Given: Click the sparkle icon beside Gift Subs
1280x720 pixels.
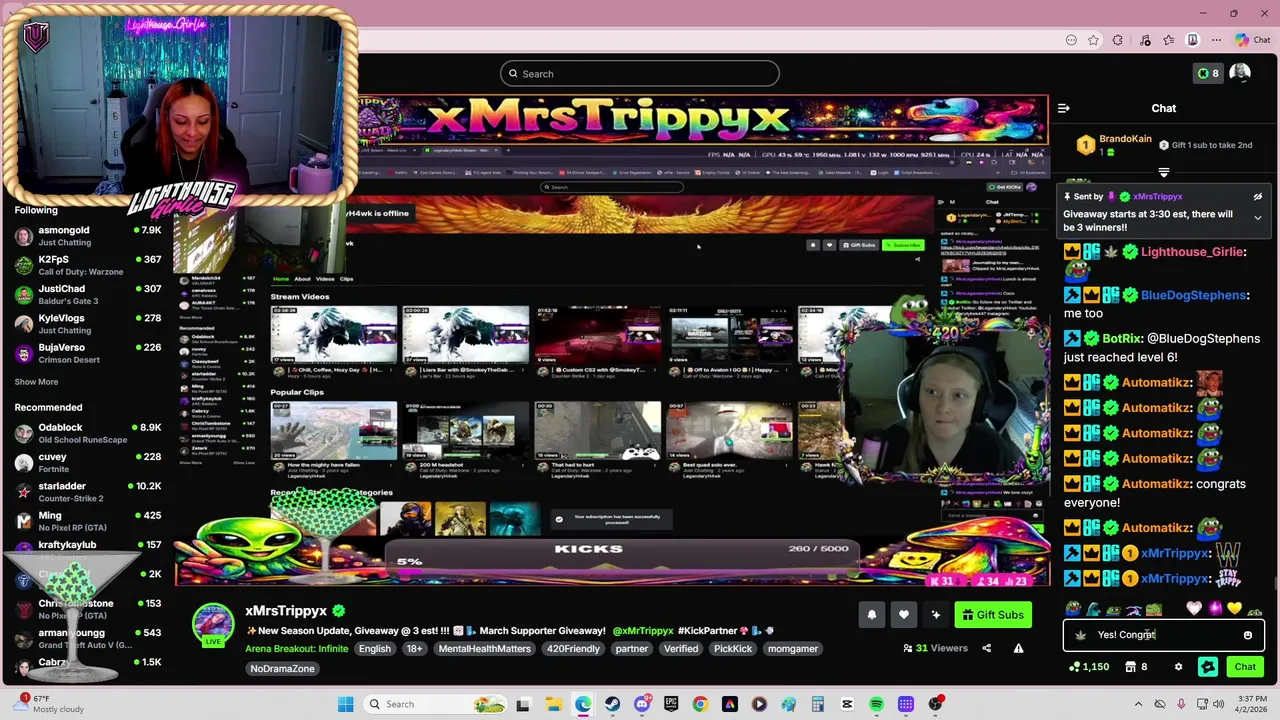Looking at the screenshot, I should pos(935,615).
